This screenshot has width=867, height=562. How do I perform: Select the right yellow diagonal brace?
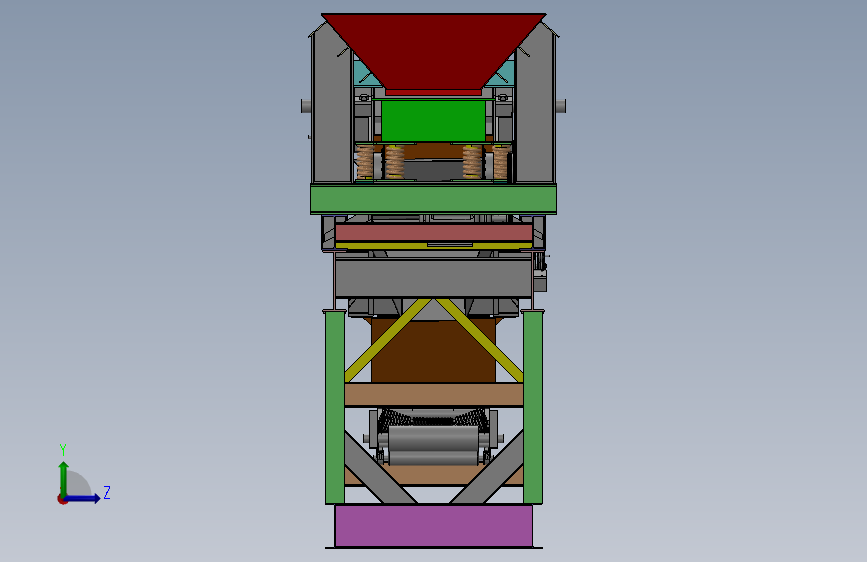[x=480, y=341]
